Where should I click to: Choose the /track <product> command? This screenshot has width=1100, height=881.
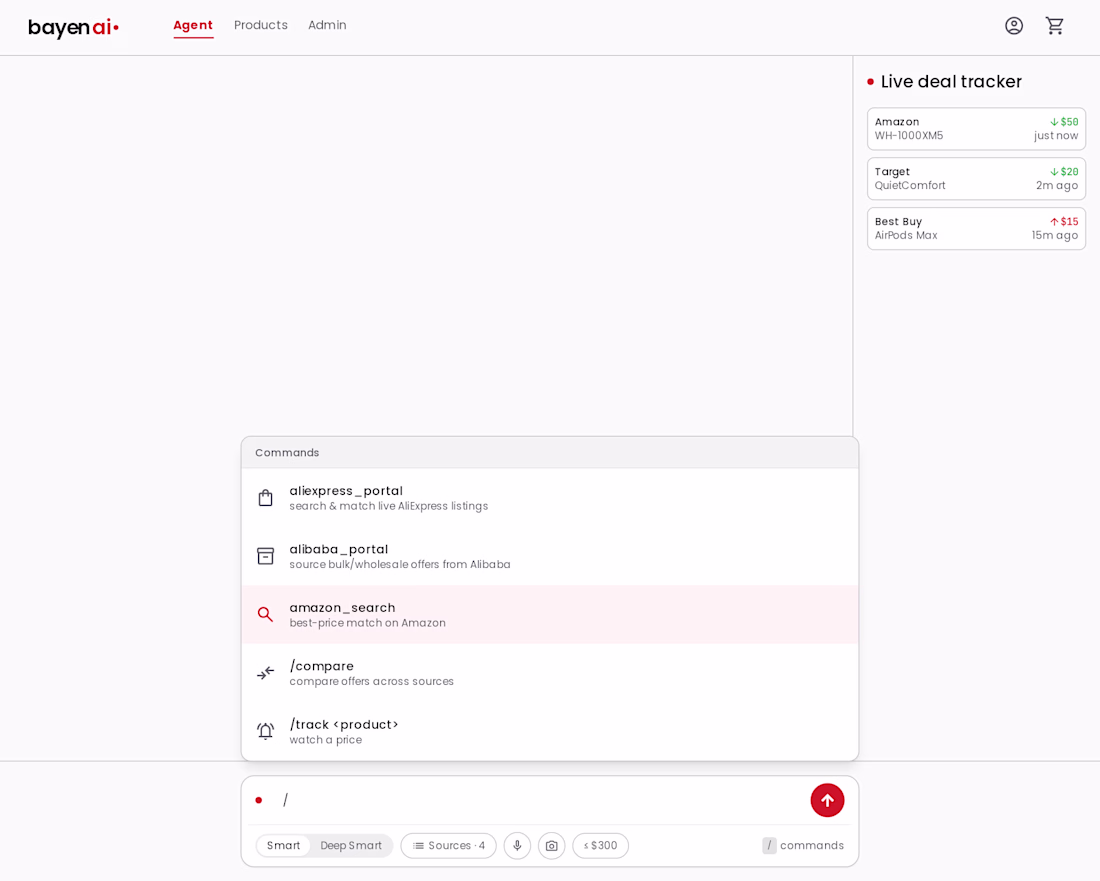(550, 732)
